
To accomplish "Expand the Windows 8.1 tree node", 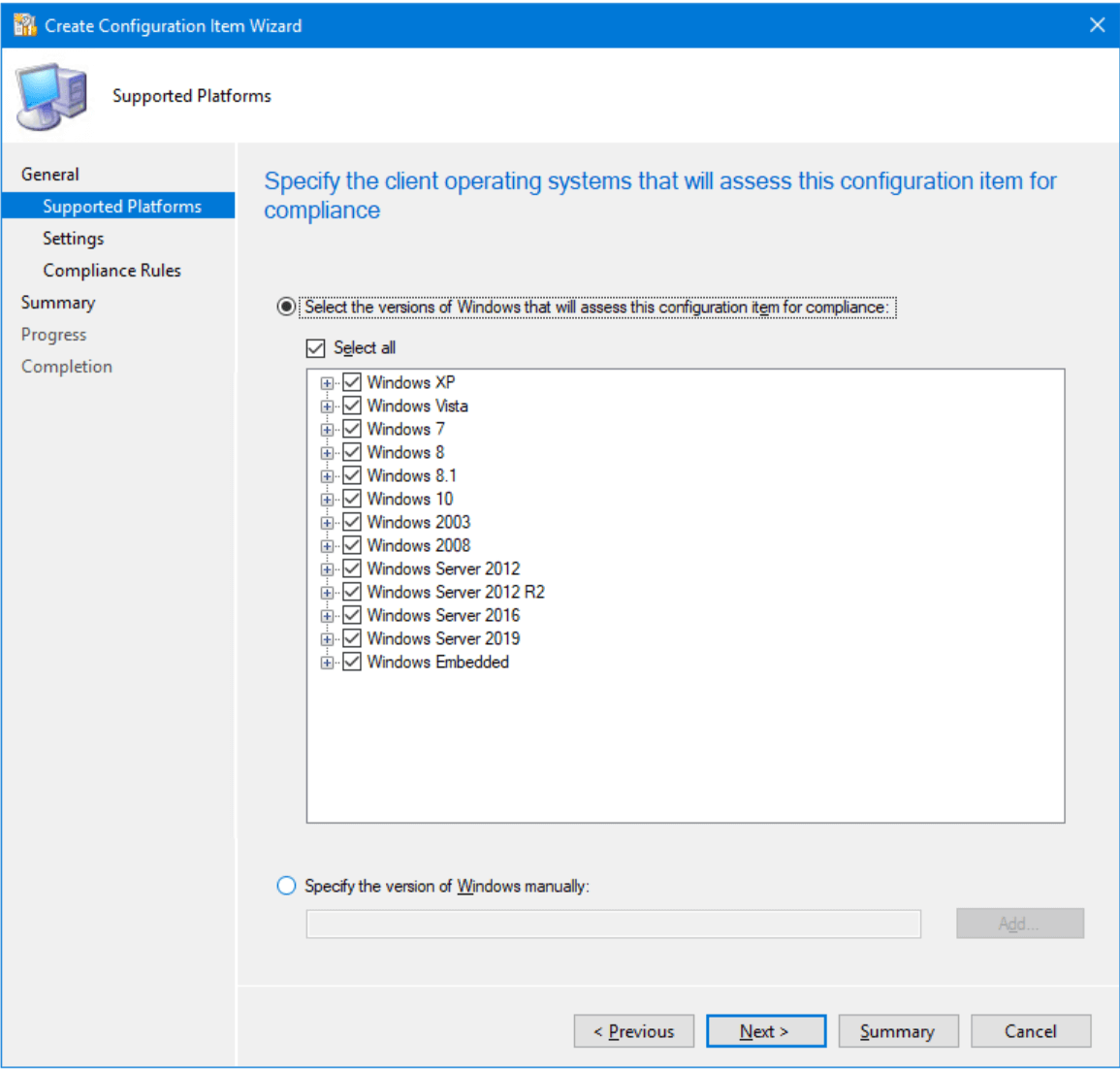I will tap(327, 476).
